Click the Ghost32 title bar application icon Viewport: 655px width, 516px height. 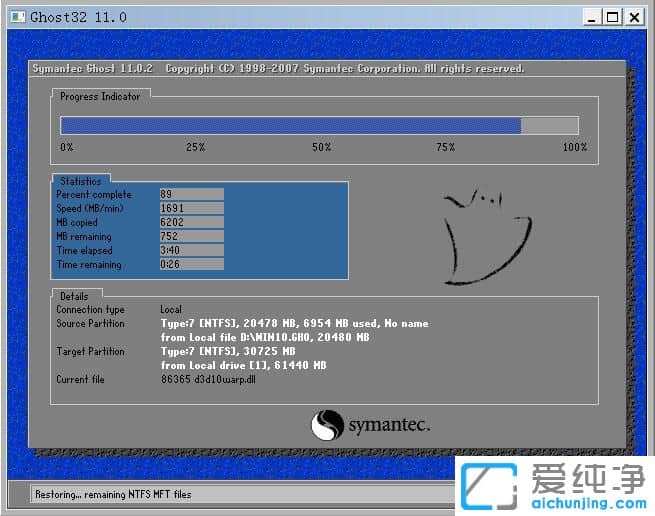coord(16,16)
